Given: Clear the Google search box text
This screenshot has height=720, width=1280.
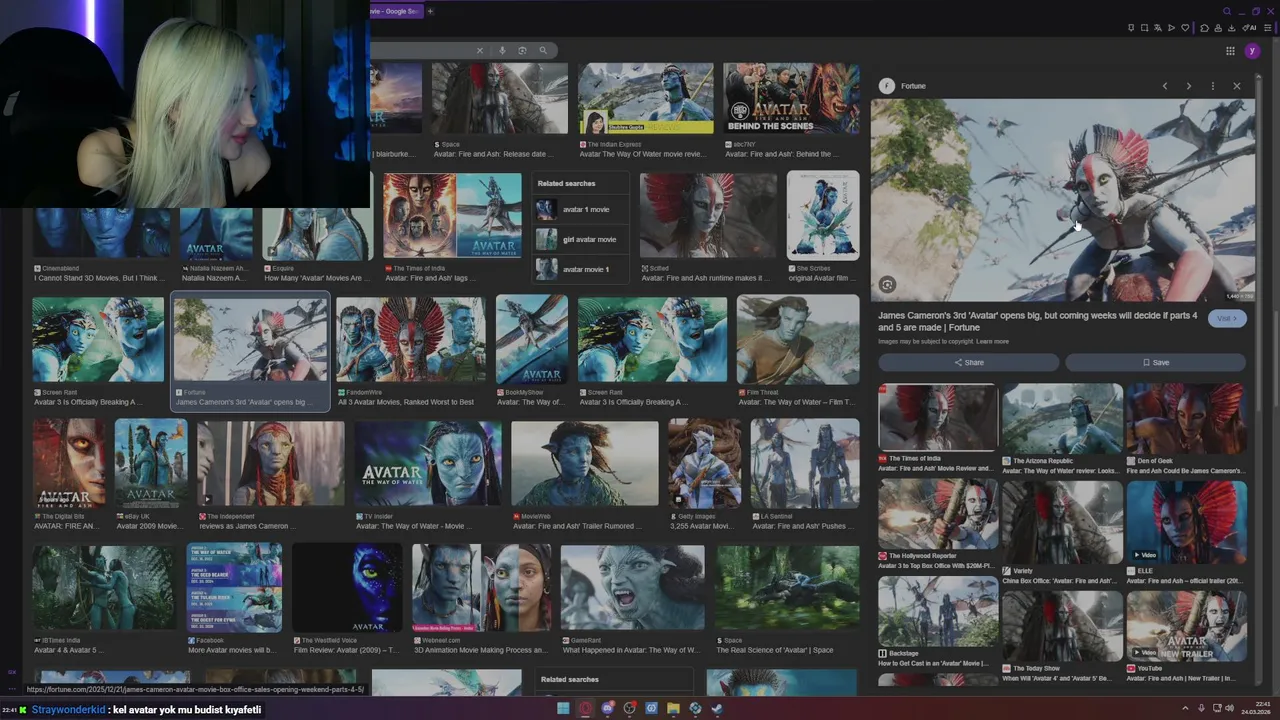Looking at the screenshot, I should pos(479,50).
